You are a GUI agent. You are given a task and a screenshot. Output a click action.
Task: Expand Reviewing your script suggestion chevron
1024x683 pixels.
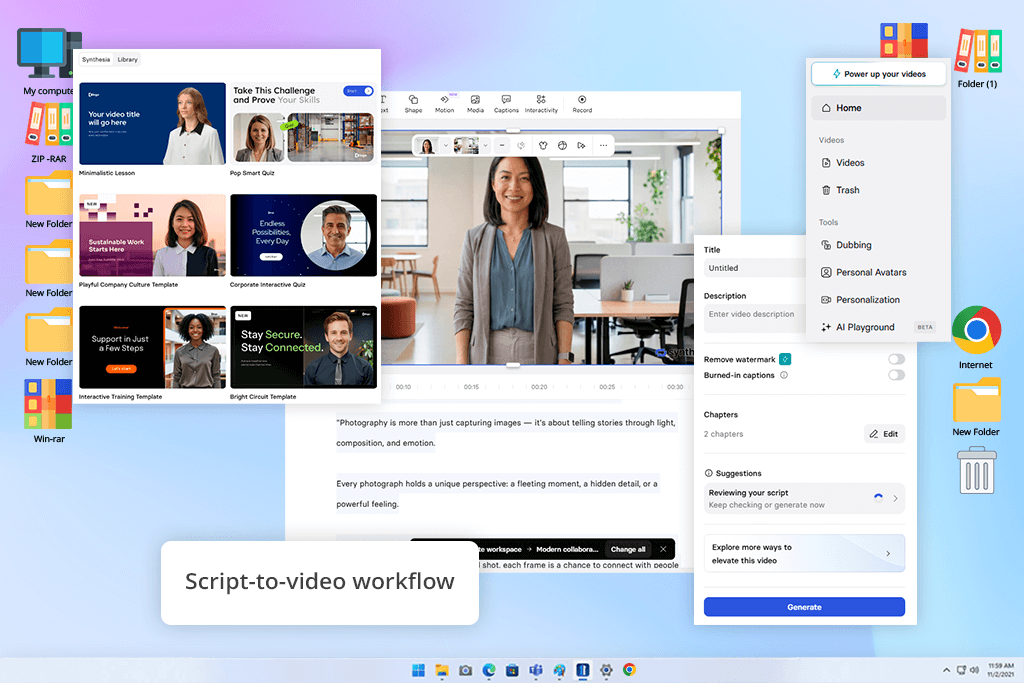point(895,498)
